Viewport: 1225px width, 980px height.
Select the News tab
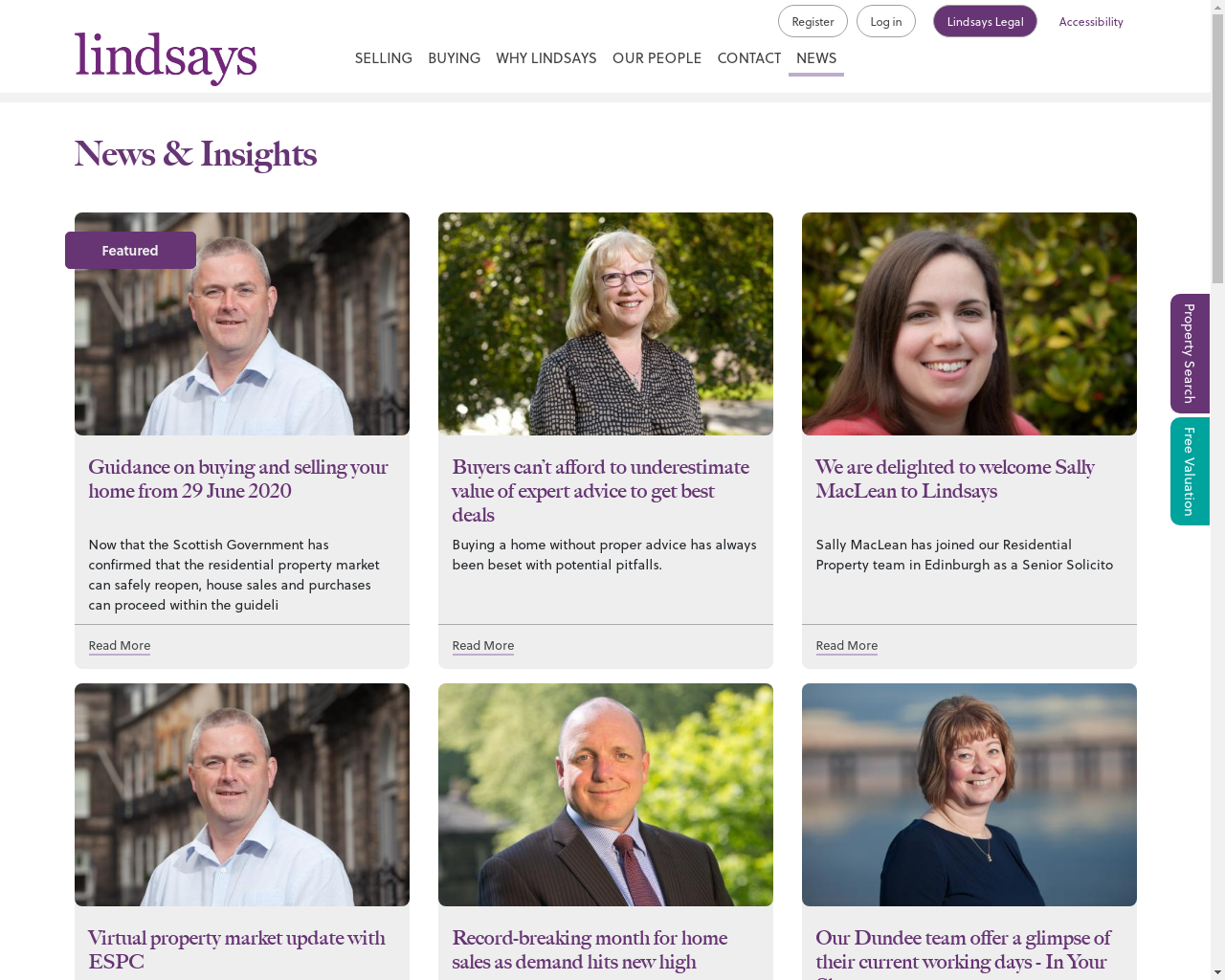816,58
